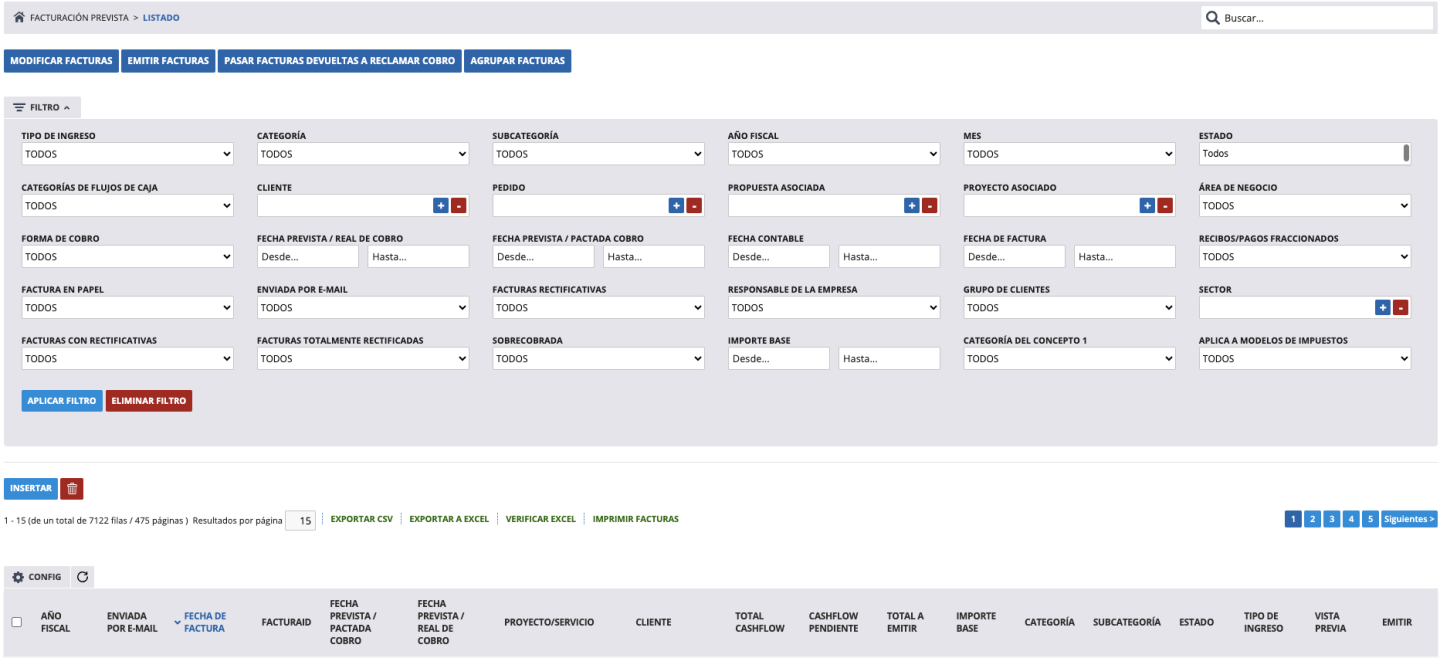Collapse the Filtro panel
The width and height of the screenshot is (1440, 658).
click(42, 107)
